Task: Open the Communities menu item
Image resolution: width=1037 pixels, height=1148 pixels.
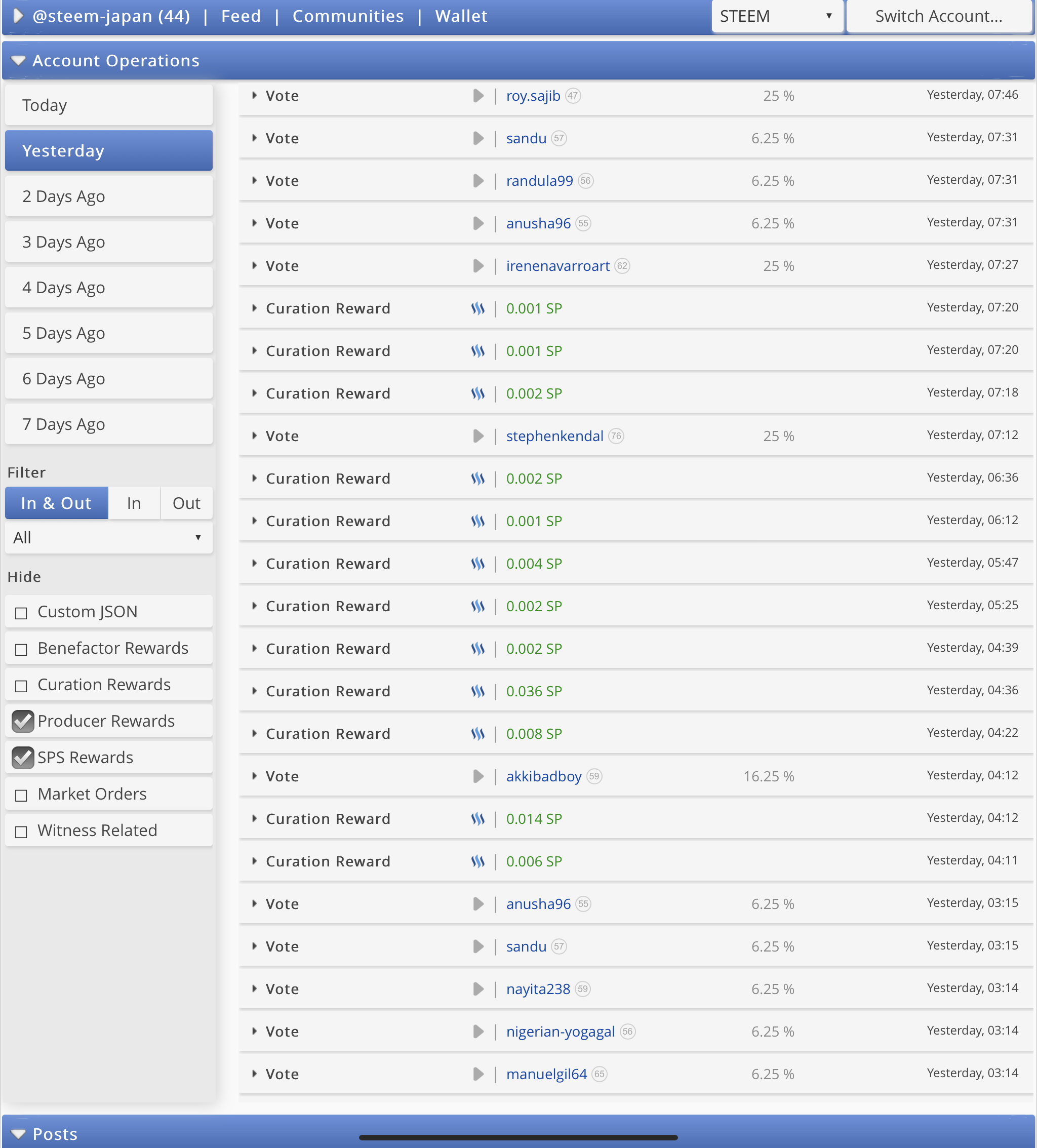Action: pyautogui.click(x=347, y=16)
